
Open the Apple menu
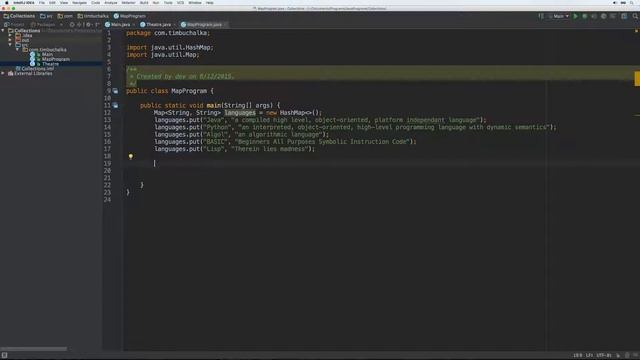(x=7, y=2)
